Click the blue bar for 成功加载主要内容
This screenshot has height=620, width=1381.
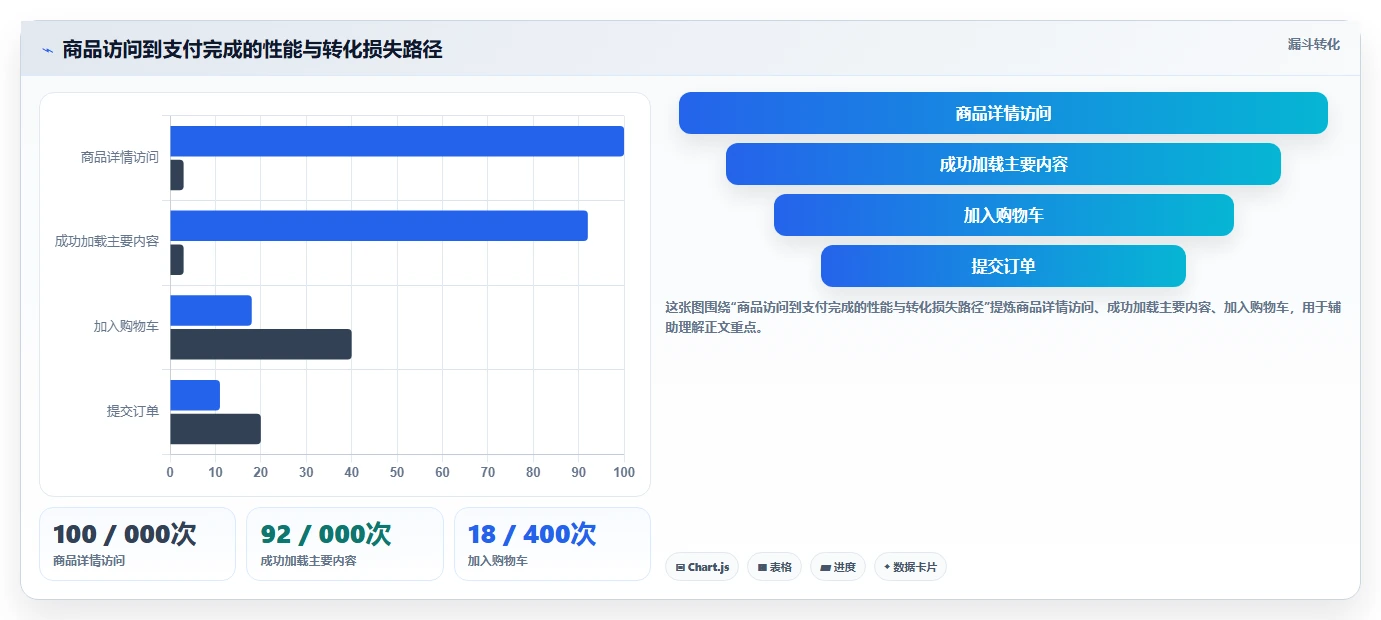(379, 226)
